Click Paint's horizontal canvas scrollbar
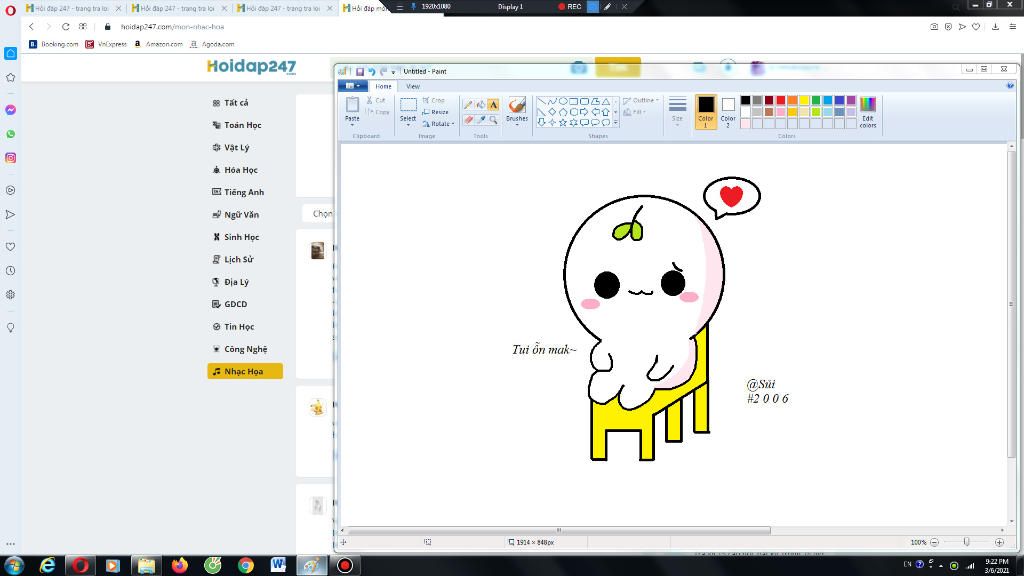 559,530
